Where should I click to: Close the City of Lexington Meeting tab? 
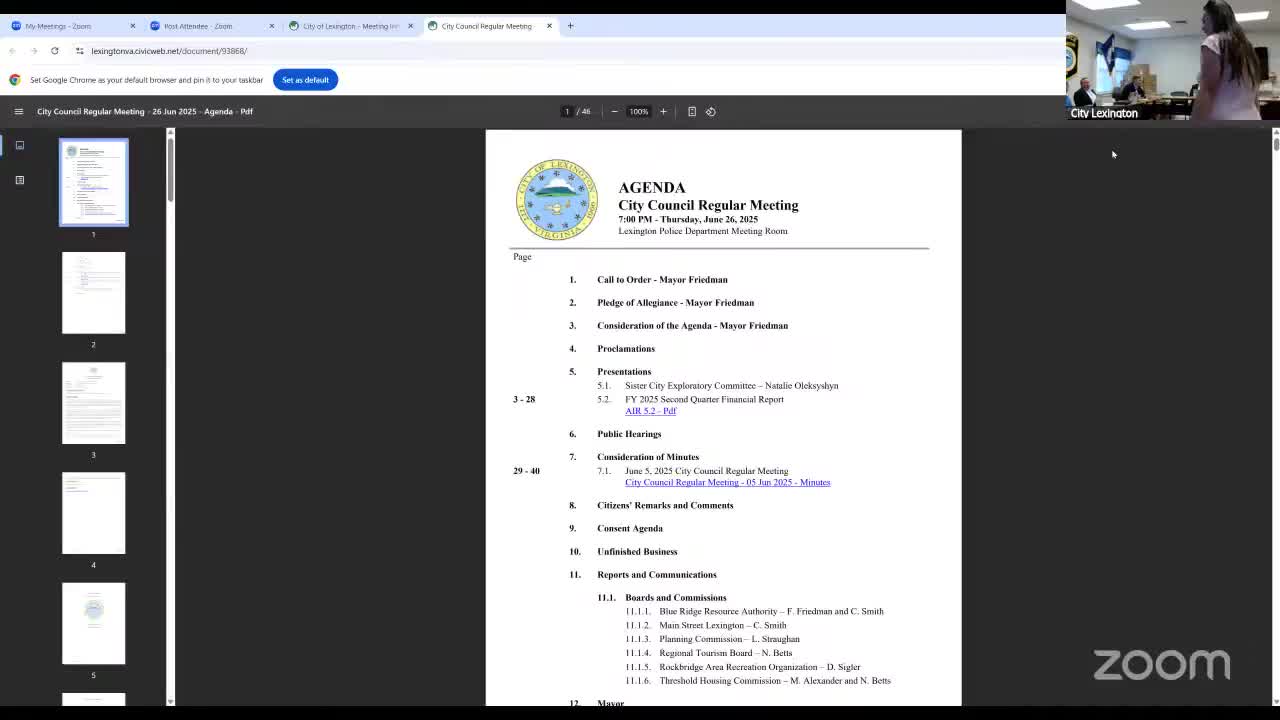tap(410, 26)
